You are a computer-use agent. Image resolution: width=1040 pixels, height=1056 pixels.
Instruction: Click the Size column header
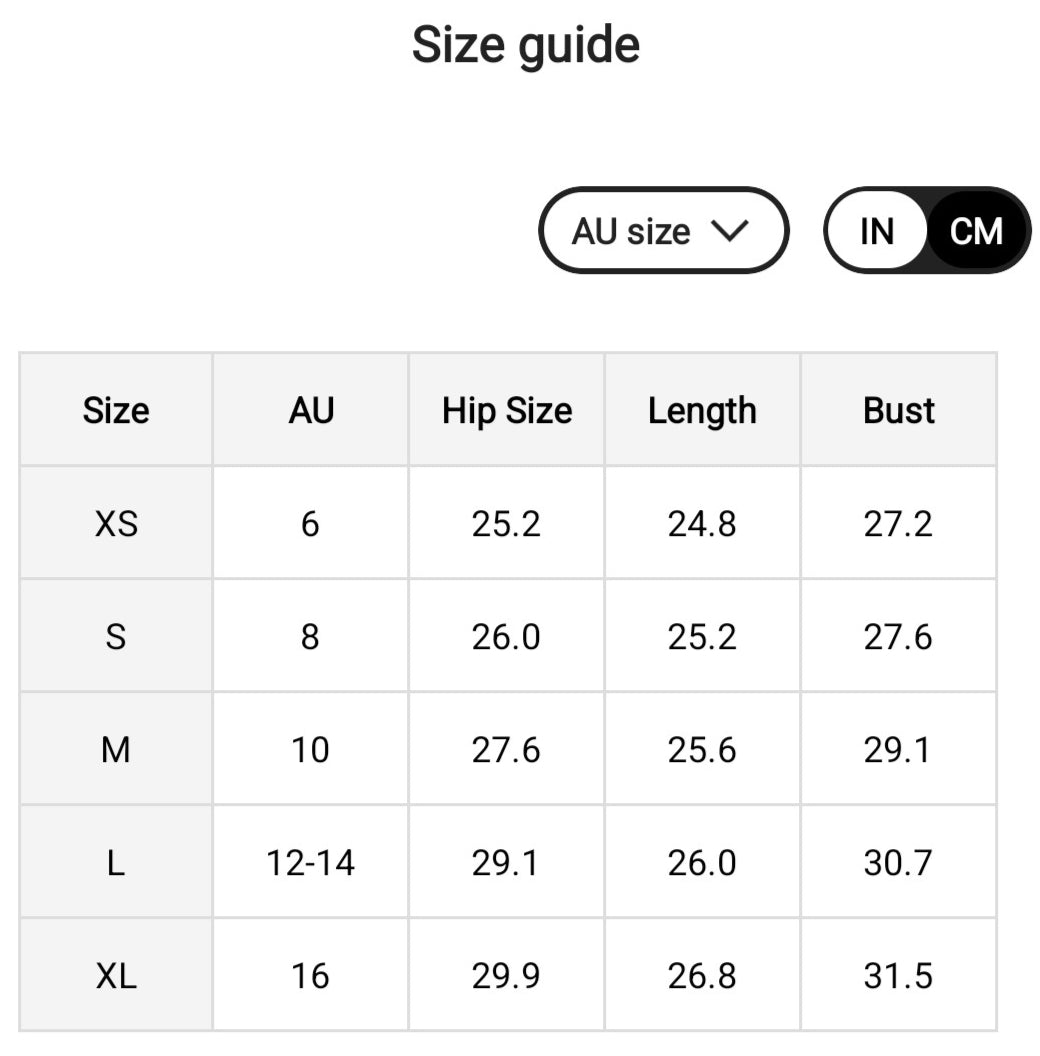(116, 410)
